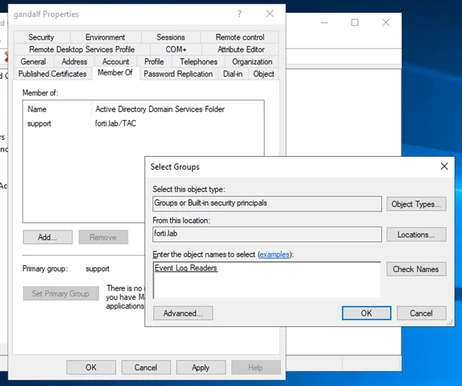Close the Select Groups dialog
This screenshot has height=386, width=462.
click(x=444, y=166)
